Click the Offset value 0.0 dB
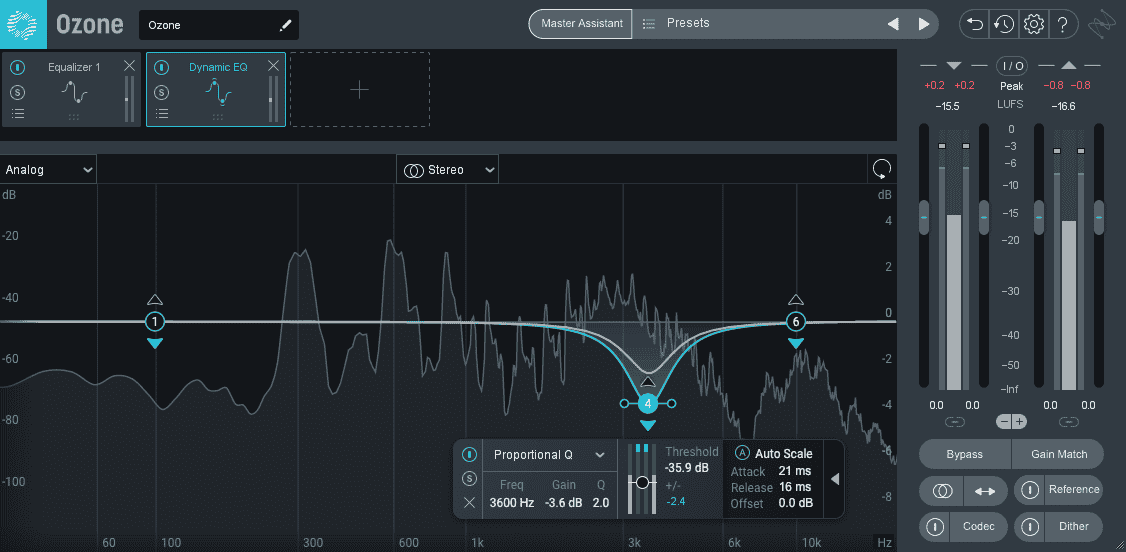 click(796, 504)
